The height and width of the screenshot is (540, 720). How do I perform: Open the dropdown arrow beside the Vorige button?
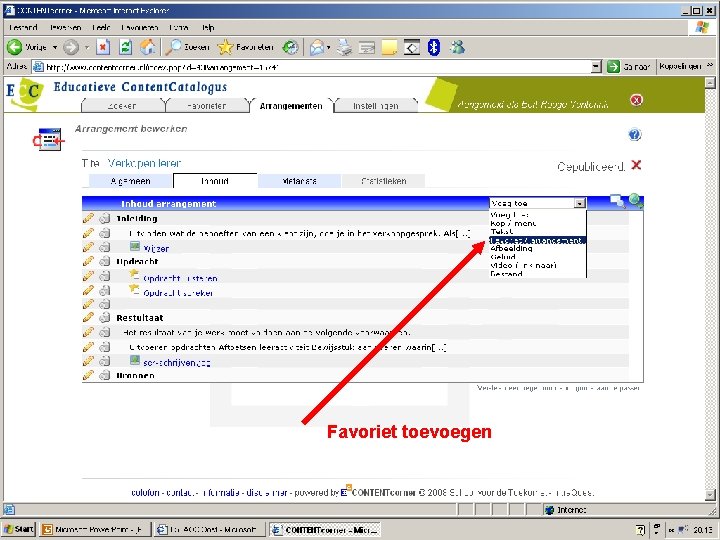(x=55, y=47)
